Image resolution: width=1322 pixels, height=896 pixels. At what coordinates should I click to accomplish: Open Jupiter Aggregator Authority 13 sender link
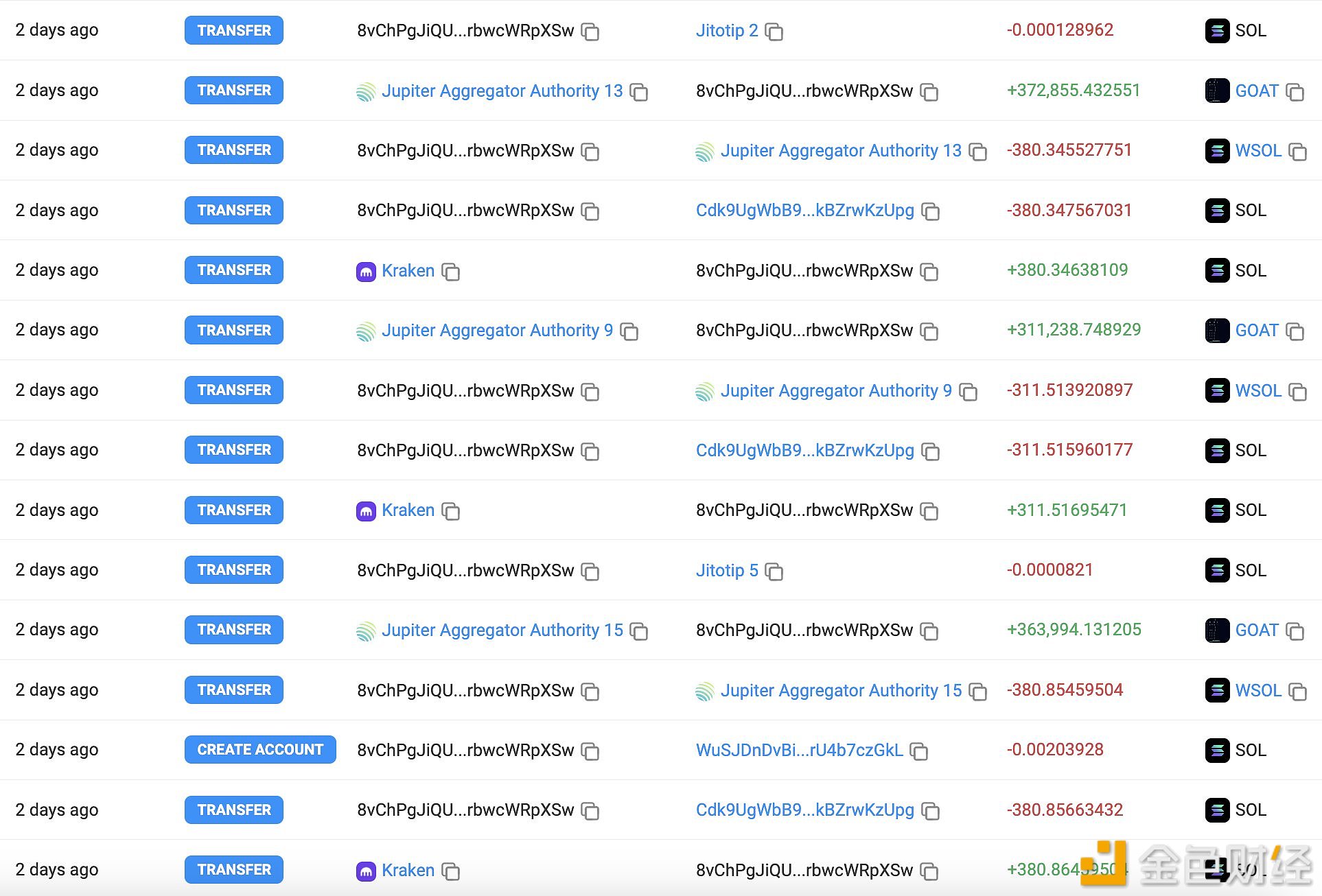point(502,91)
